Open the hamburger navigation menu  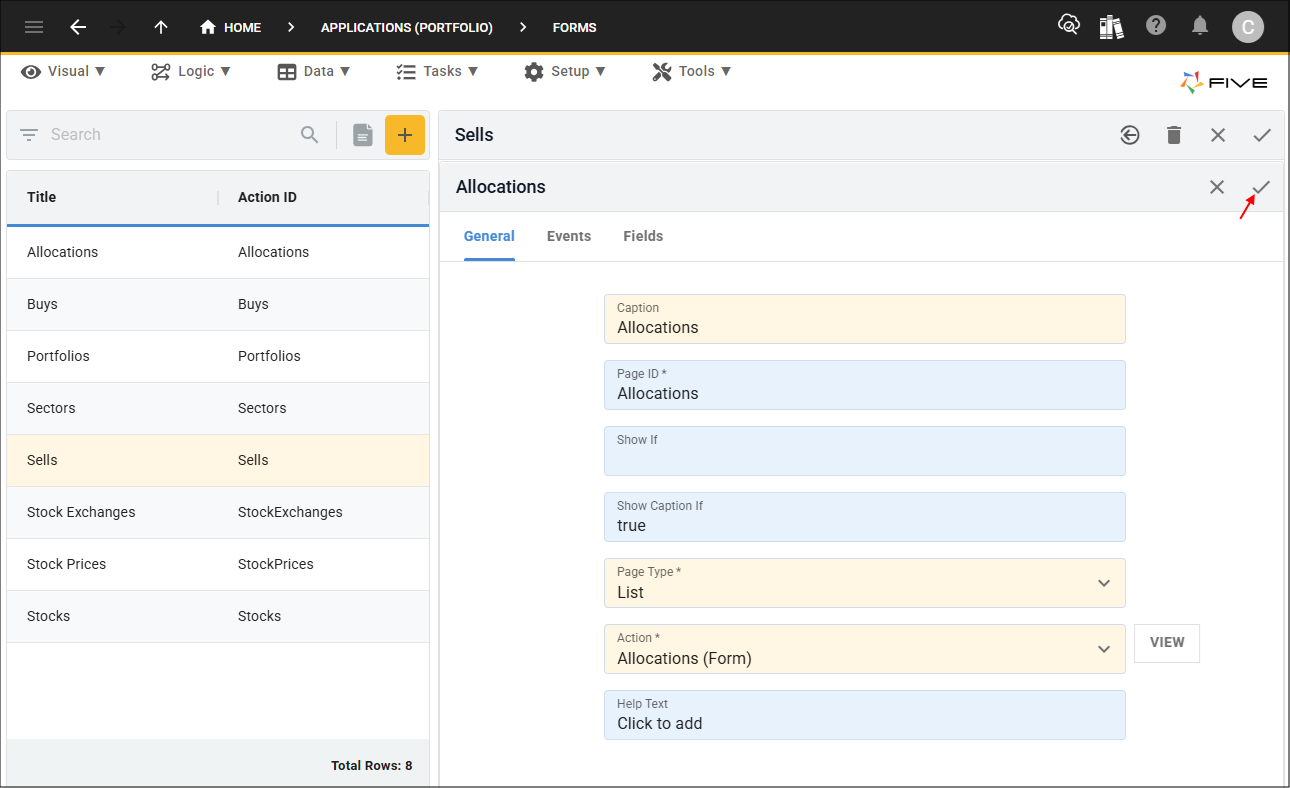pos(34,27)
